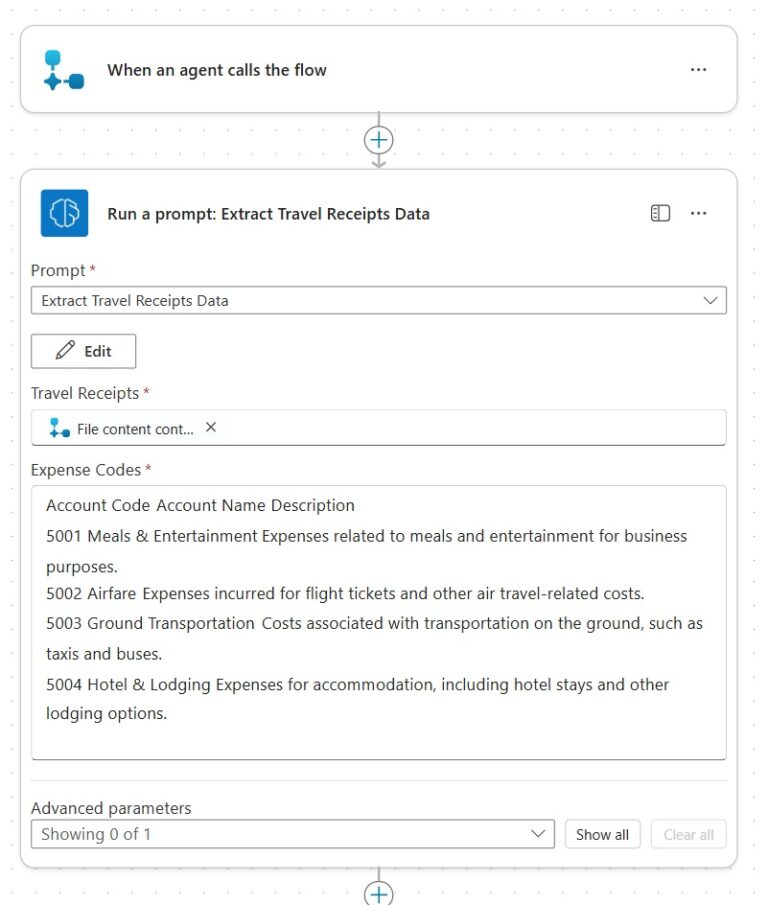Insert a new step between the two cards
Image resolution: width=768 pixels, height=905 pixels.
[378, 140]
